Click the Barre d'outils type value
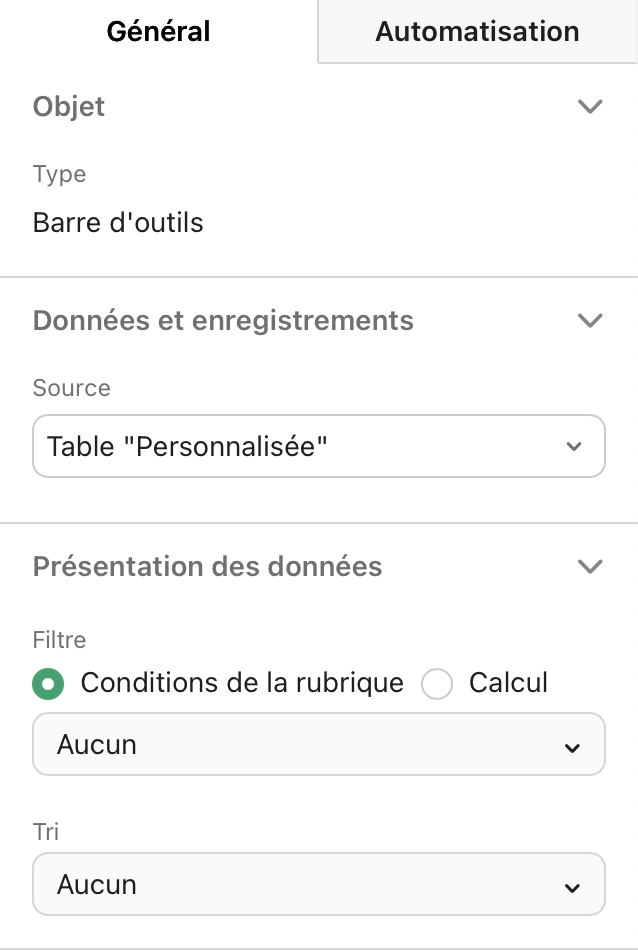This screenshot has height=950, width=638. coord(118,222)
